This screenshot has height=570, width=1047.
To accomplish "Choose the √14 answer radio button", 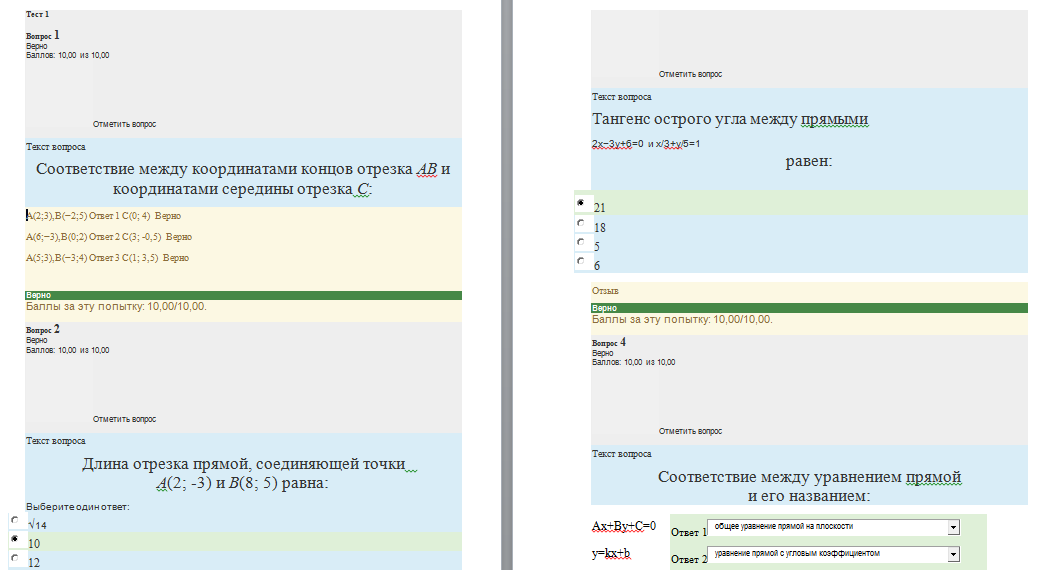I will [x=15, y=519].
